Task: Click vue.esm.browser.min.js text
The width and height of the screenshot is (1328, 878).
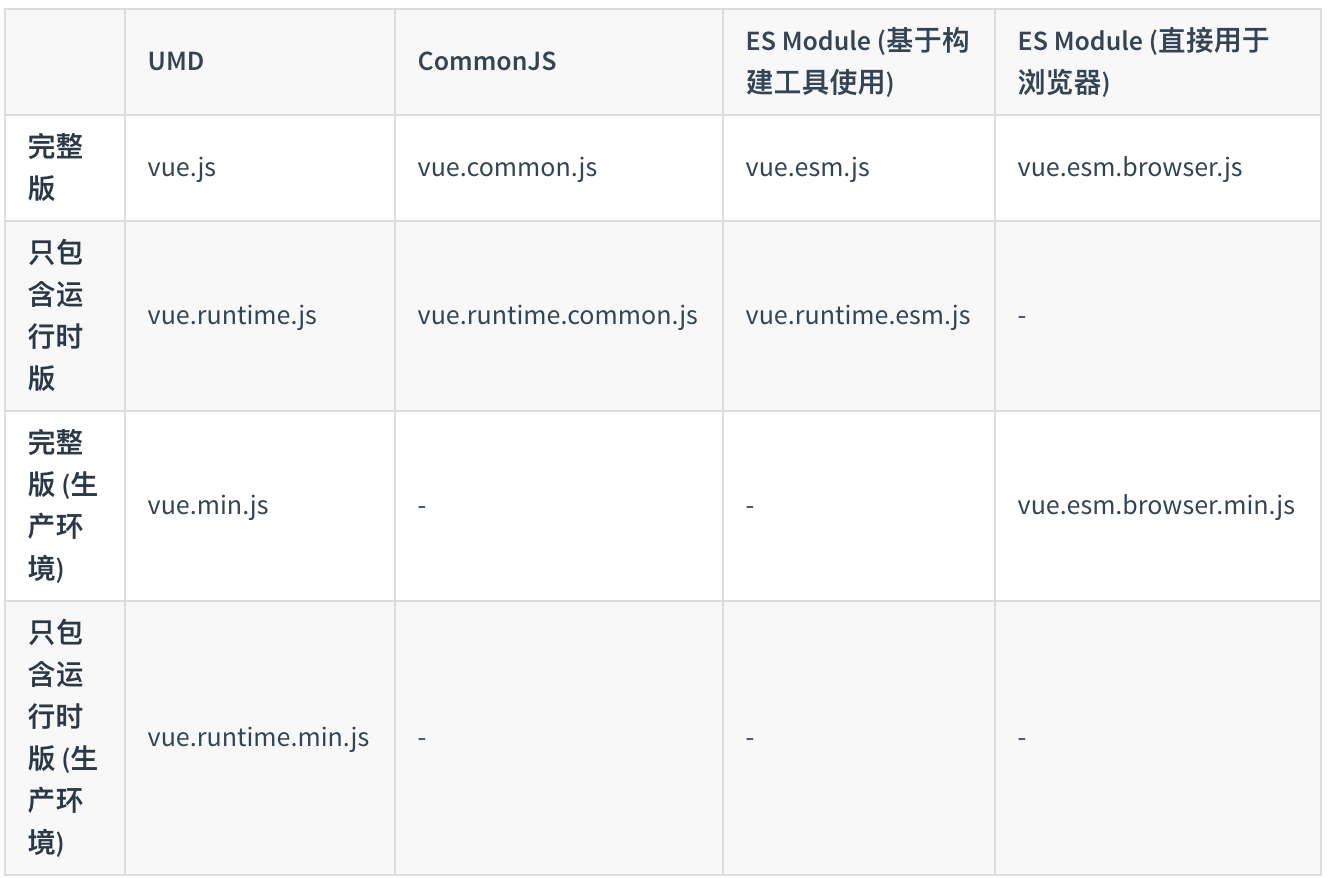Action: pyautogui.click(x=1156, y=505)
